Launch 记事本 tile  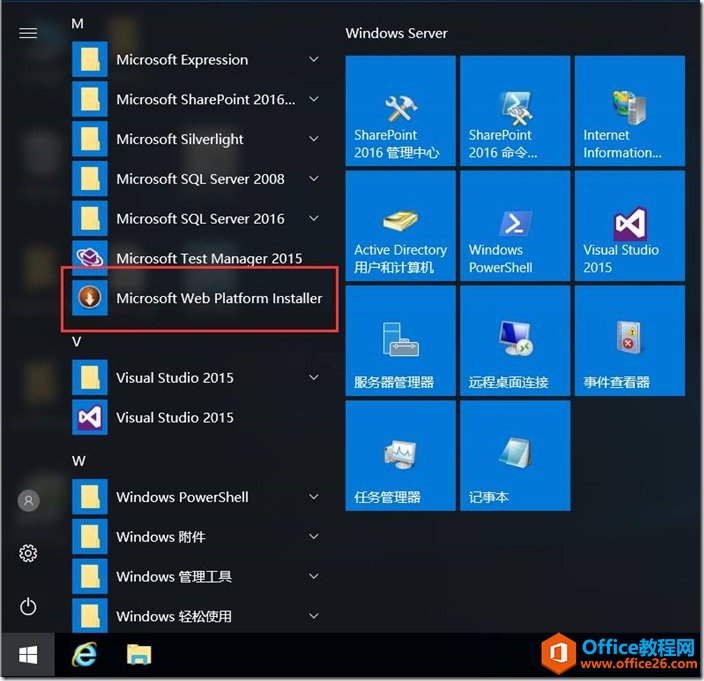515,456
